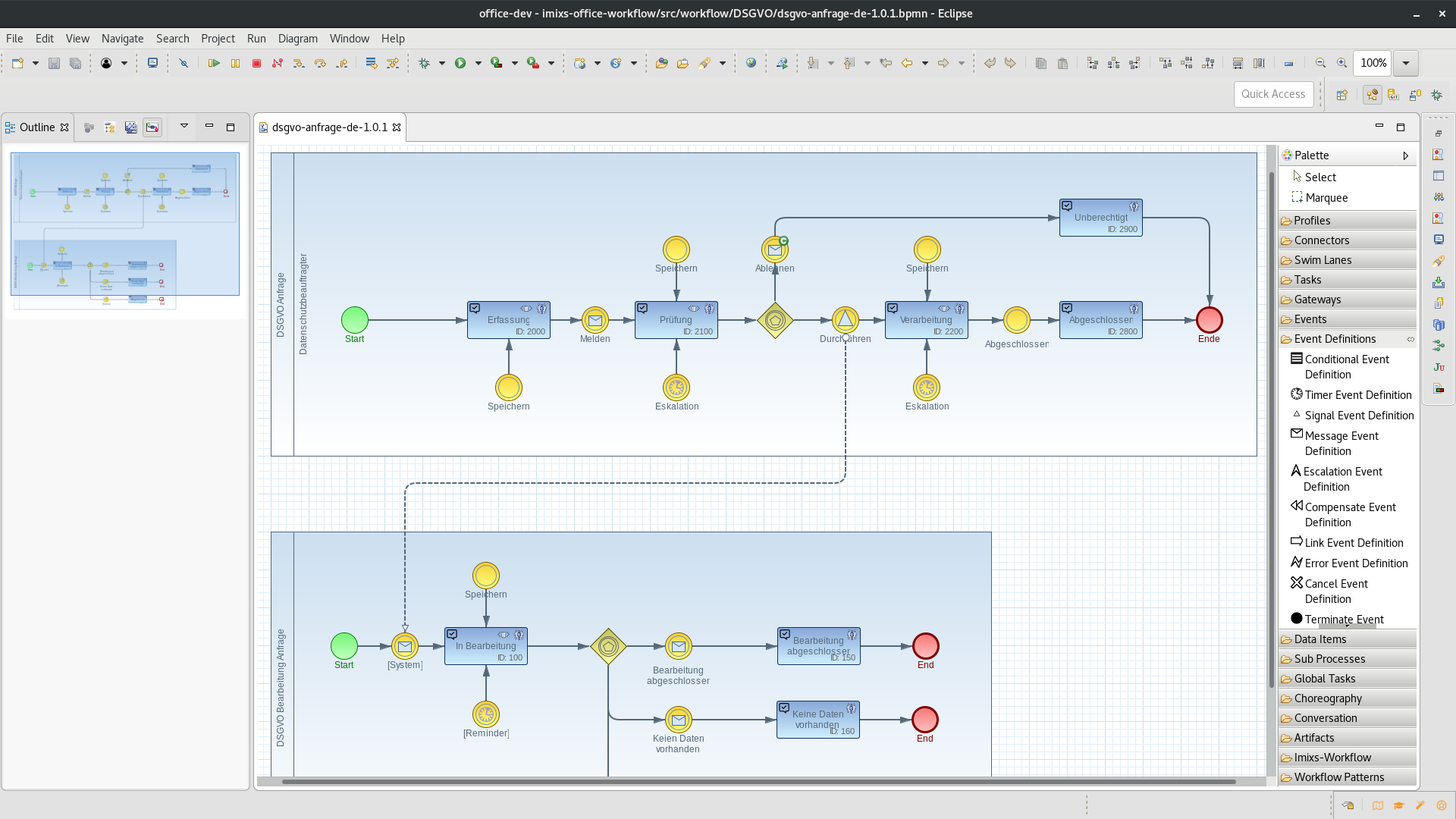
Task: Toggle the eye icon on Prüfung task
Action: tap(693, 309)
